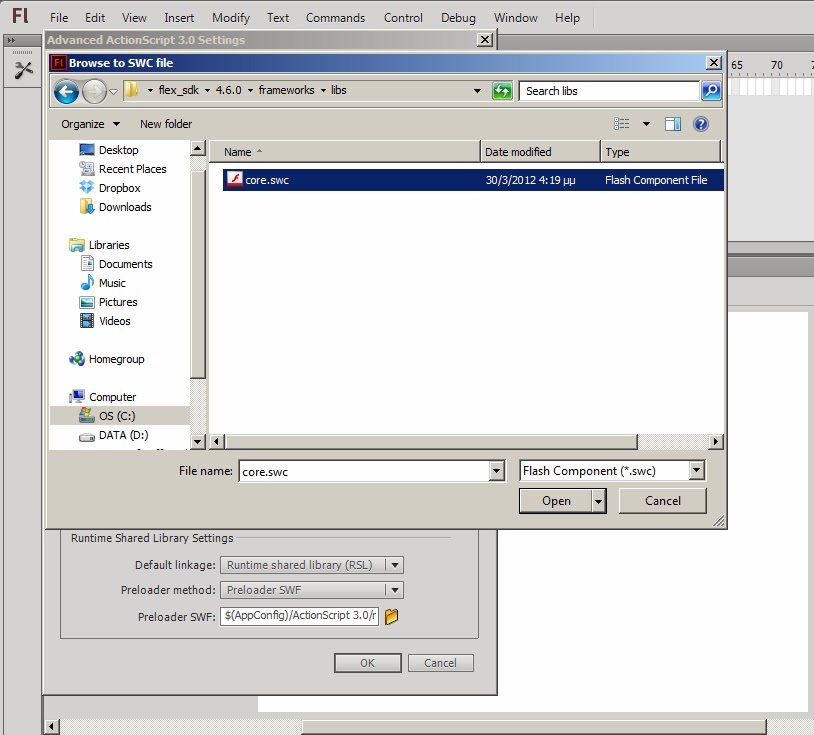This screenshot has height=735, width=814.
Task: Open the dialog help question-mark icon
Action: (x=700, y=124)
